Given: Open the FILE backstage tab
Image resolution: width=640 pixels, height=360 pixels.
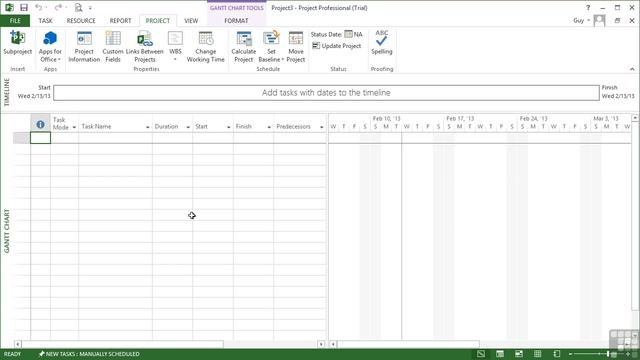Looking at the screenshot, I should 15,20.
